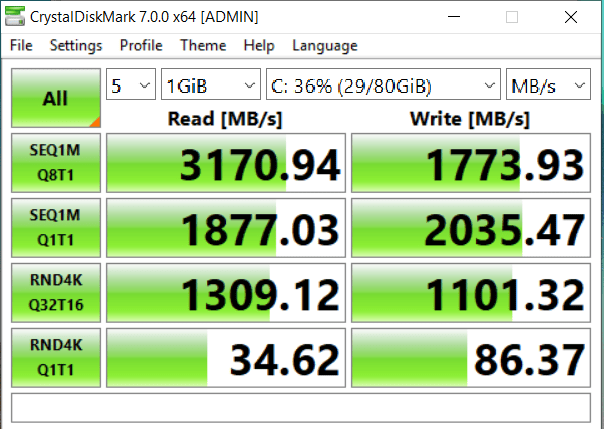
Task: Click the 34.62 RND4K Q1T1 read result
Action: 226,358
